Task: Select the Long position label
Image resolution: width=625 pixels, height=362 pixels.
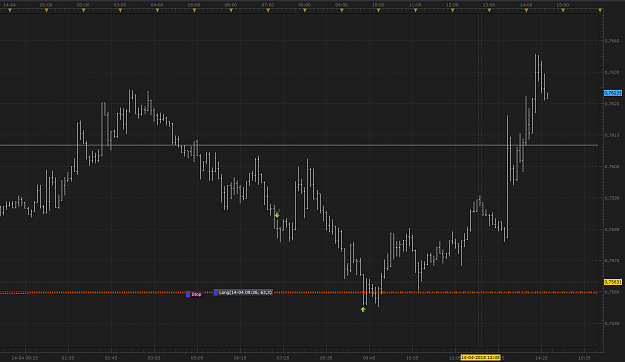Action: pyautogui.click(x=246, y=292)
